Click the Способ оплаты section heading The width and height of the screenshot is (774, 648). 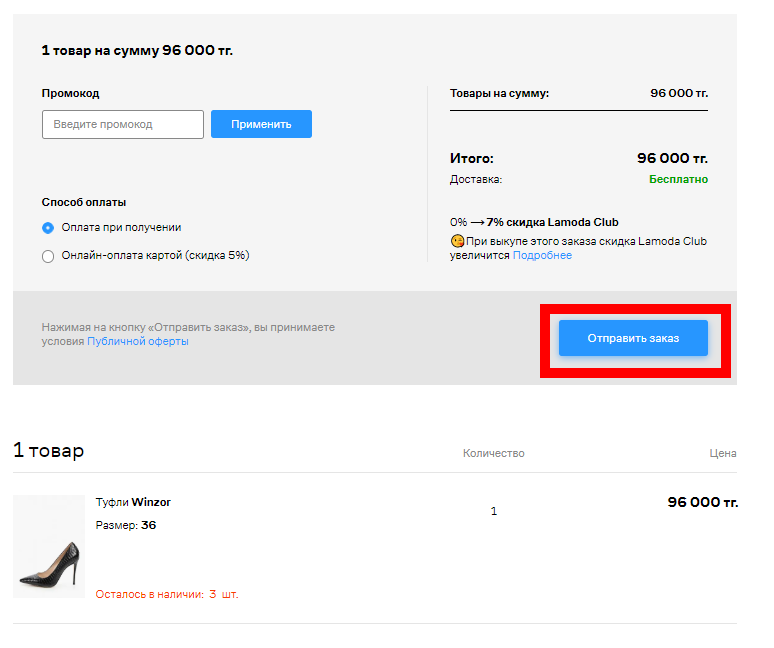click(84, 201)
